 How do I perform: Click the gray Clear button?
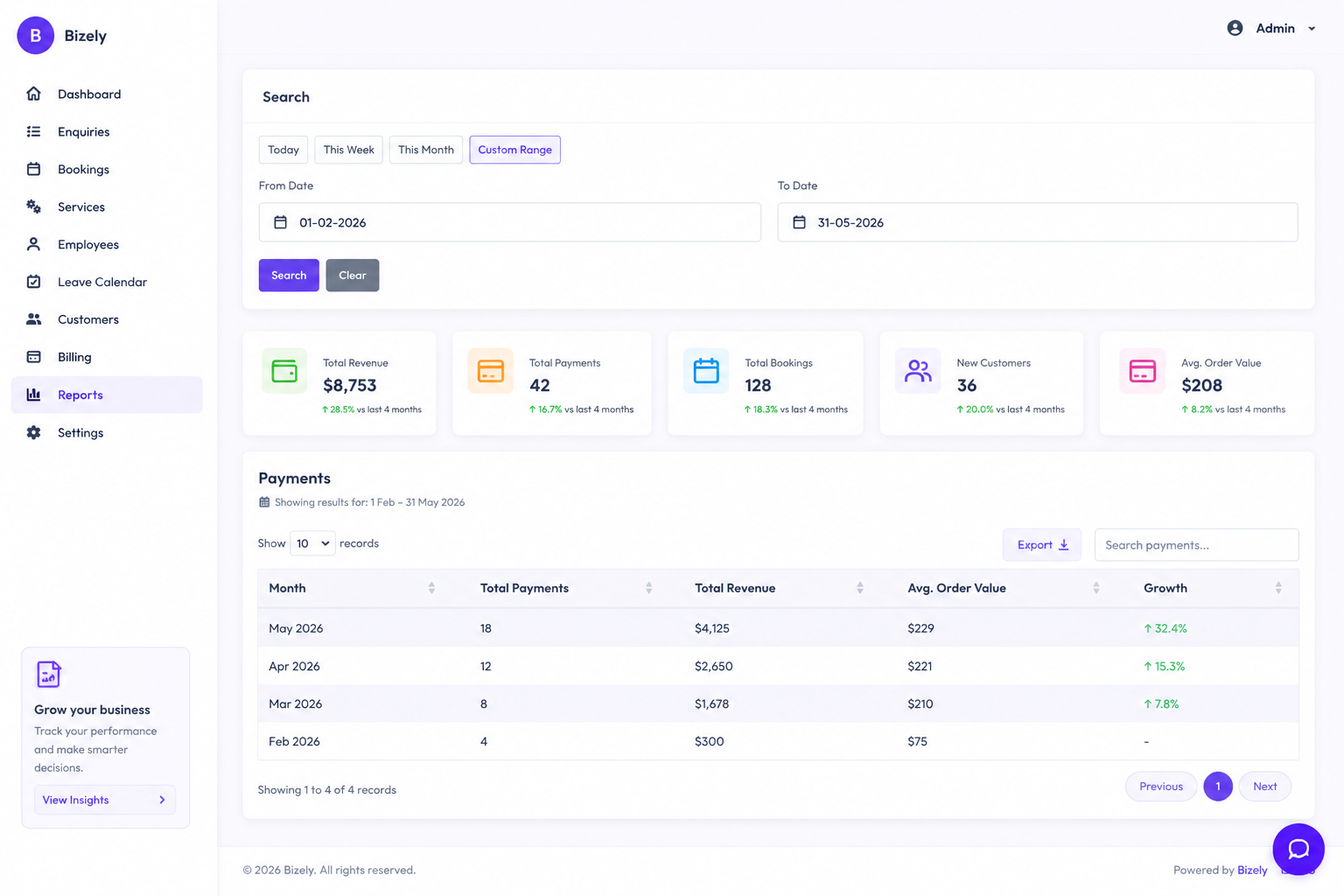[353, 276]
